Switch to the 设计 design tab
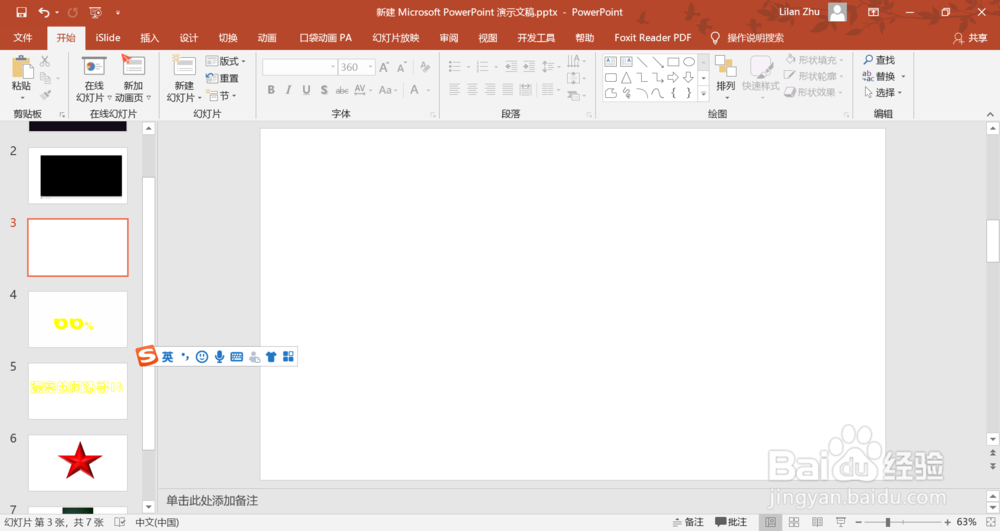This screenshot has width=1000, height=531. click(x=189, y=38)
